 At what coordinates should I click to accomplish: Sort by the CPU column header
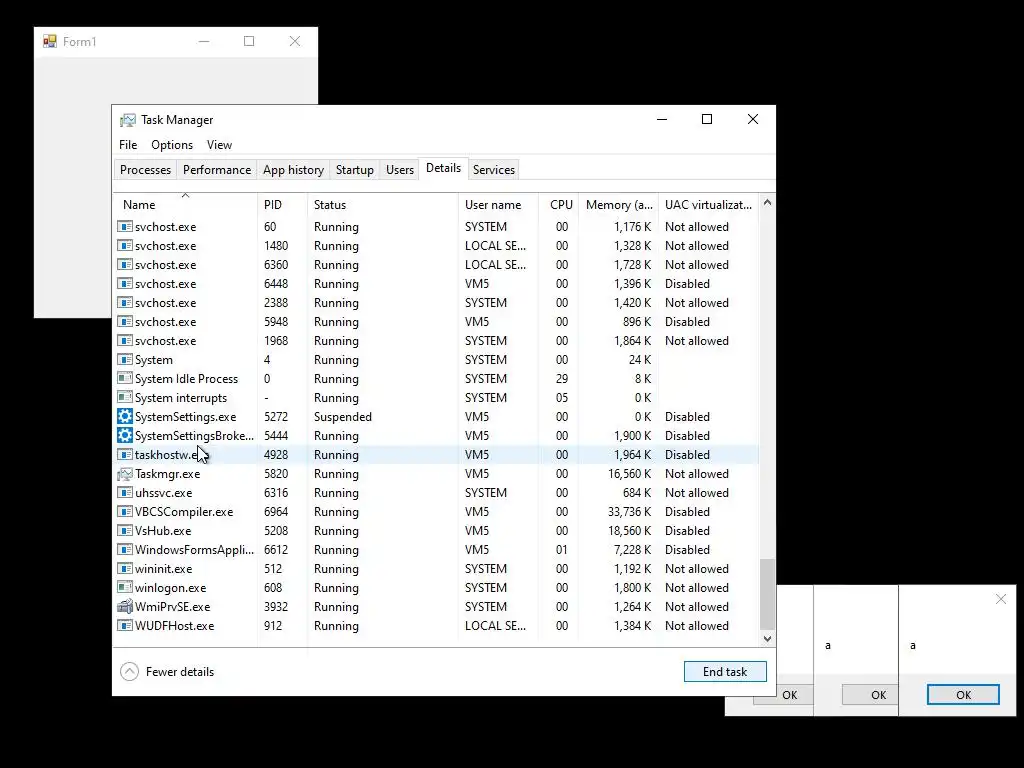coord(558,204)
